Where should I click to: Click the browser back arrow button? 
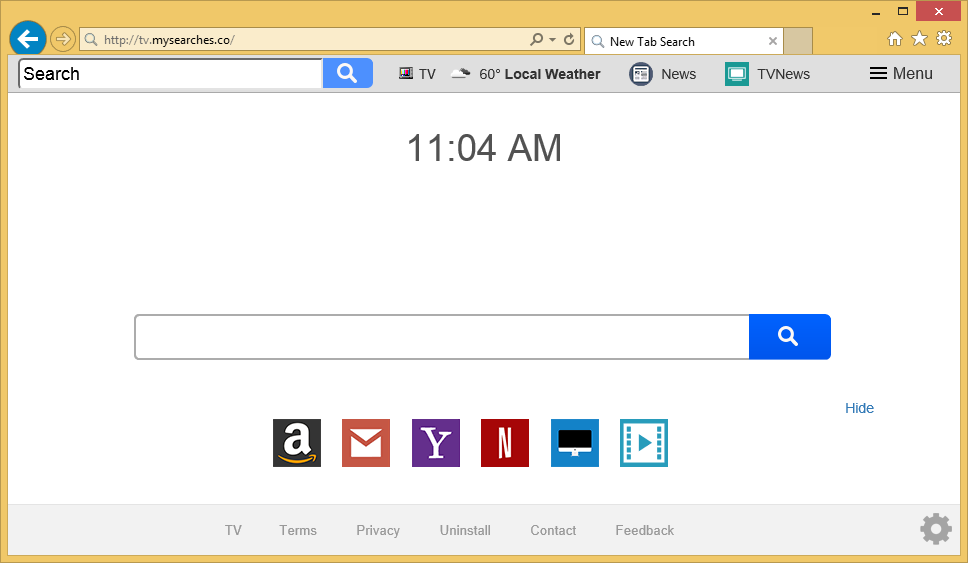(x=28, y=39)
